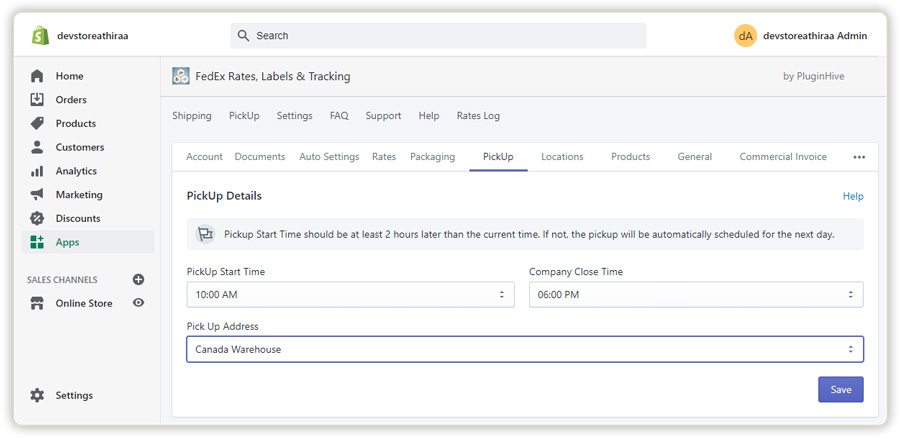Click the pickup notice flag icon

tap(204, 234)
